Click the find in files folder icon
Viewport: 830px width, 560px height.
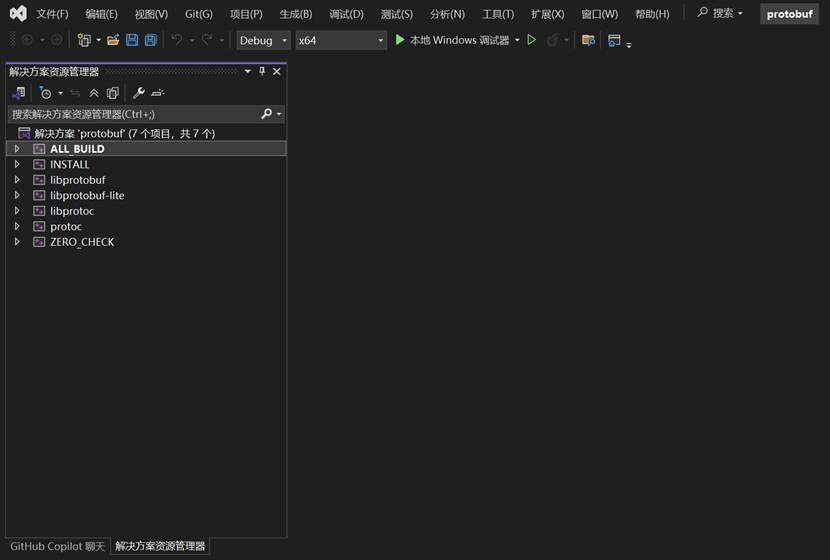588,40
